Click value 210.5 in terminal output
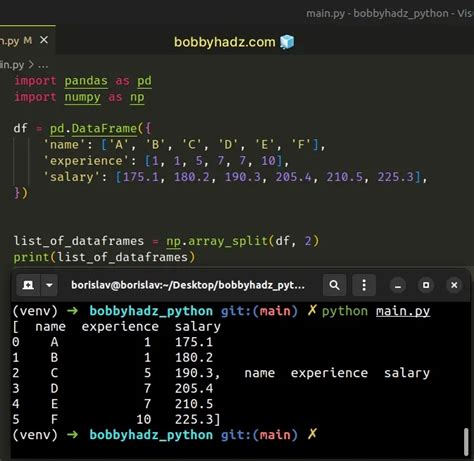 [194, 404]
